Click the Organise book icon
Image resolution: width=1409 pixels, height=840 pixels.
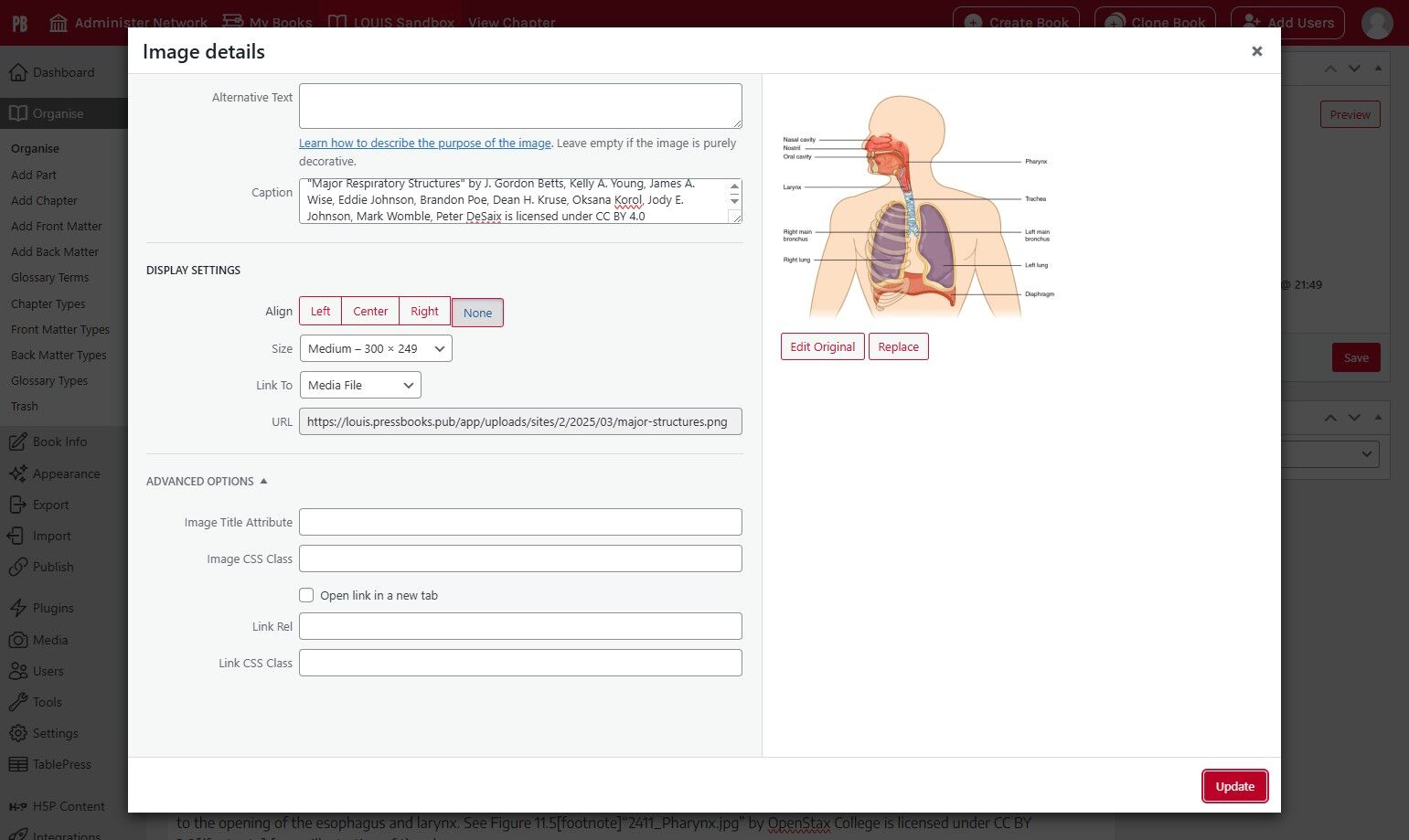(17, 113)
